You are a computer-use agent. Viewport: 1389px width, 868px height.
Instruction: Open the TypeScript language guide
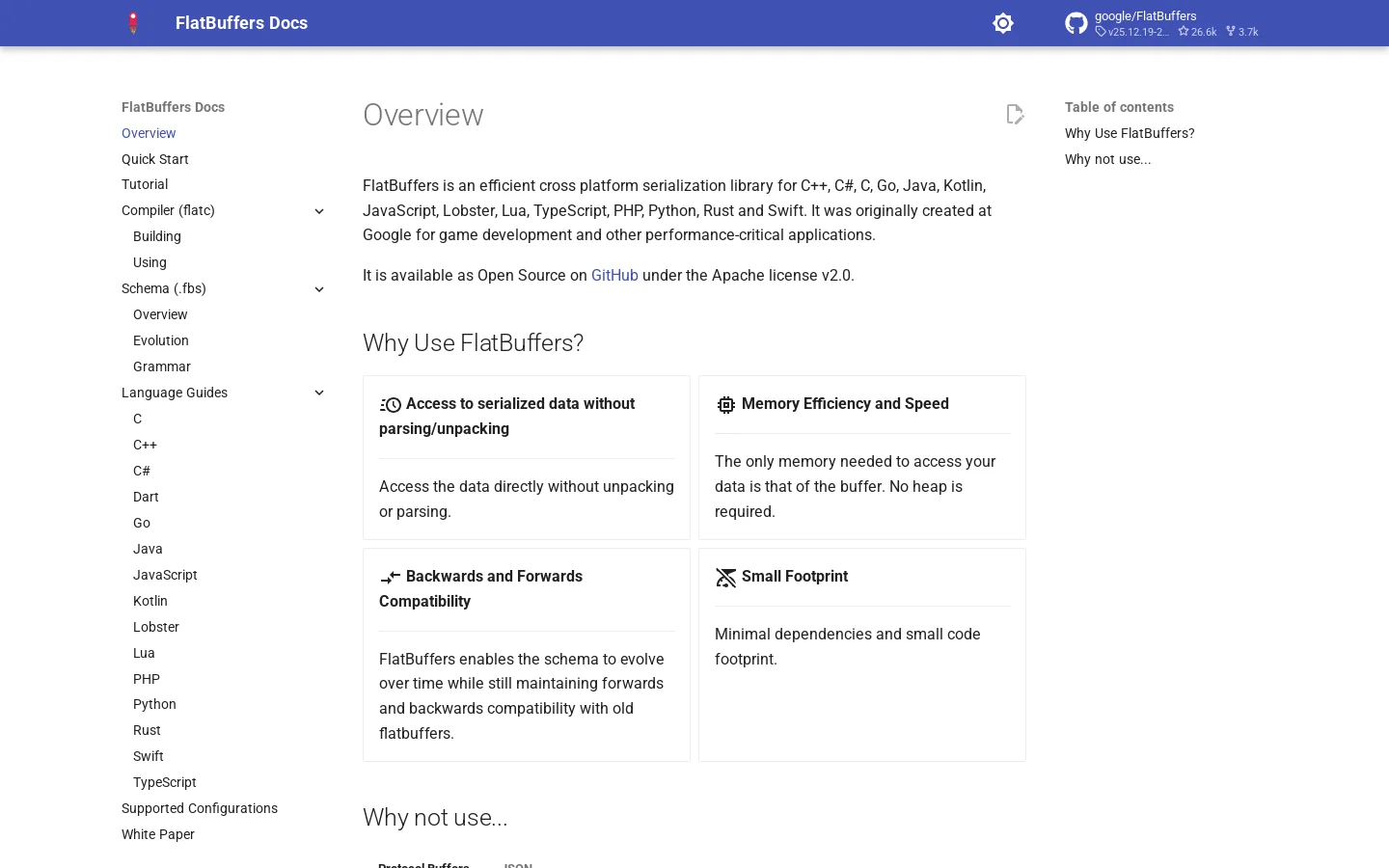pyautogui.click(x=165, y=782)
